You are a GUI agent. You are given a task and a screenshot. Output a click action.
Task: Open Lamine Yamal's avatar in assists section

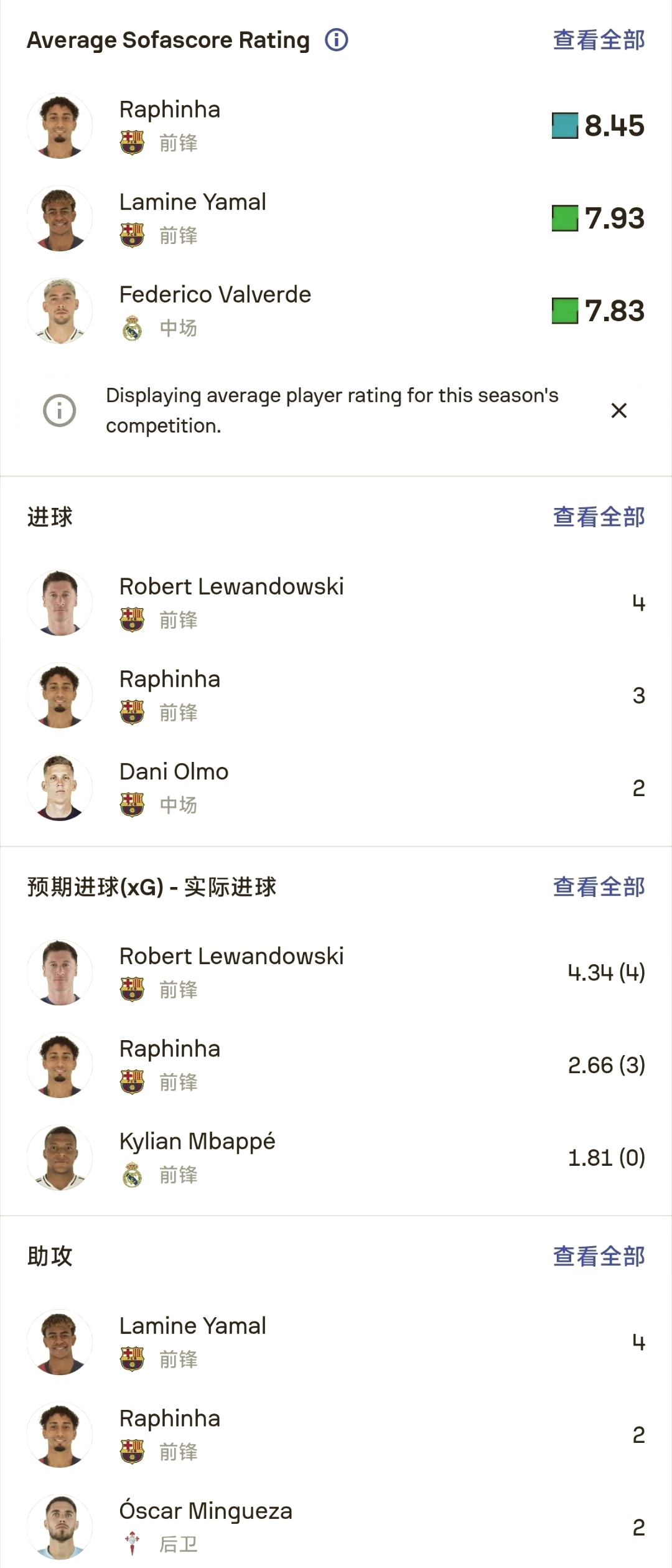coord(60,1343)
